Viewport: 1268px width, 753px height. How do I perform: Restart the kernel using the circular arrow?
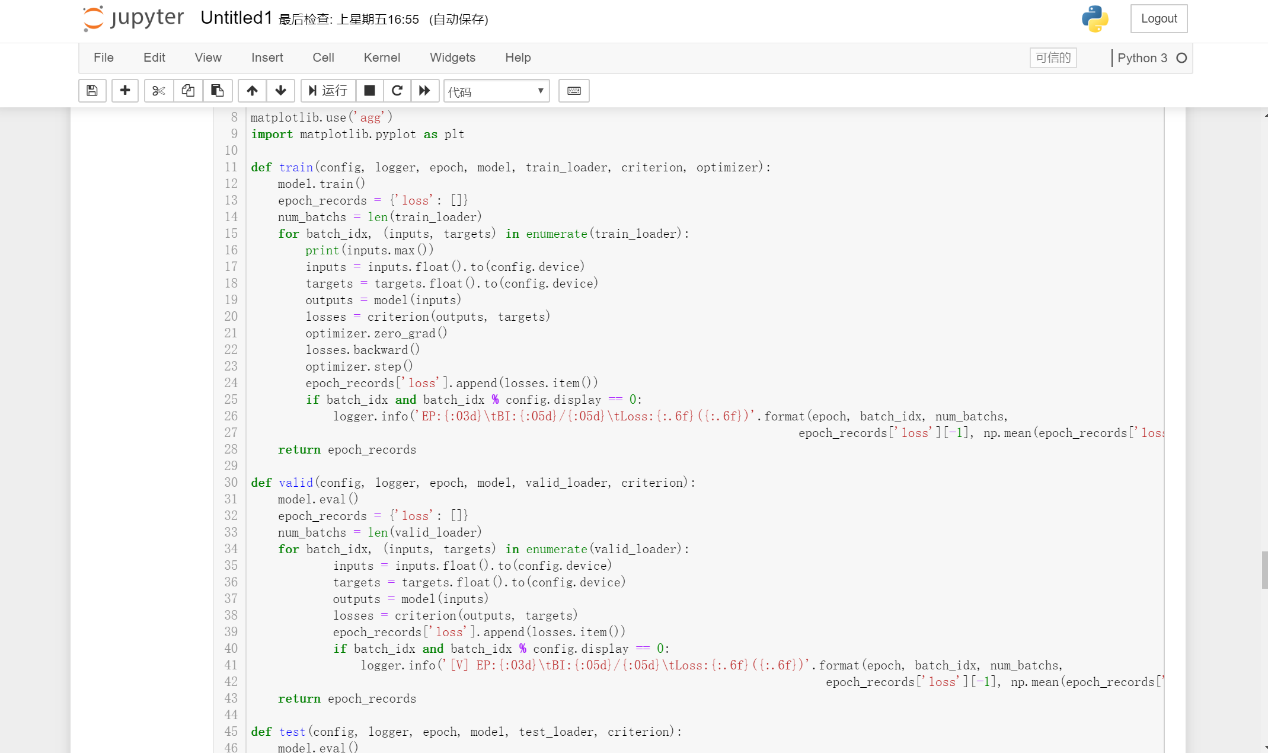click(397, 91)
